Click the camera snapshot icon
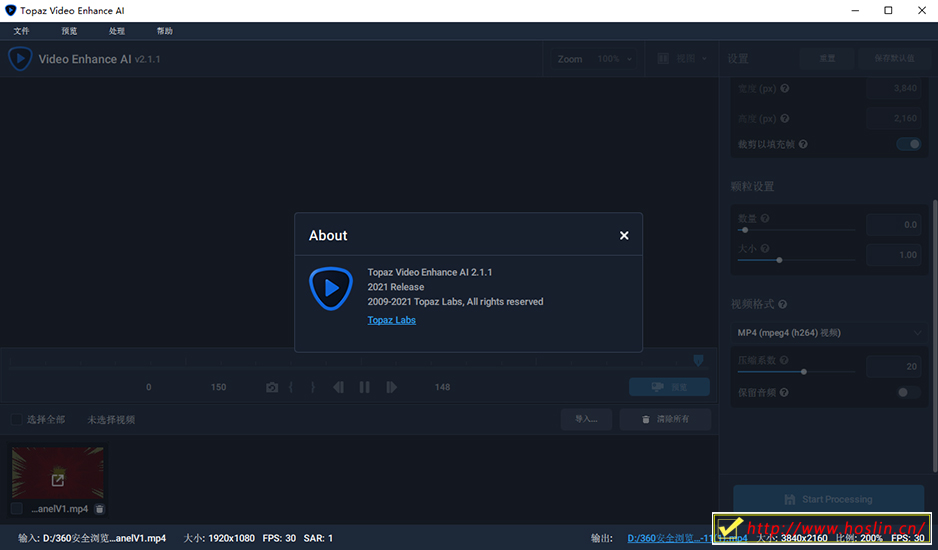This screenshot has width=938, height=550. 272,387
